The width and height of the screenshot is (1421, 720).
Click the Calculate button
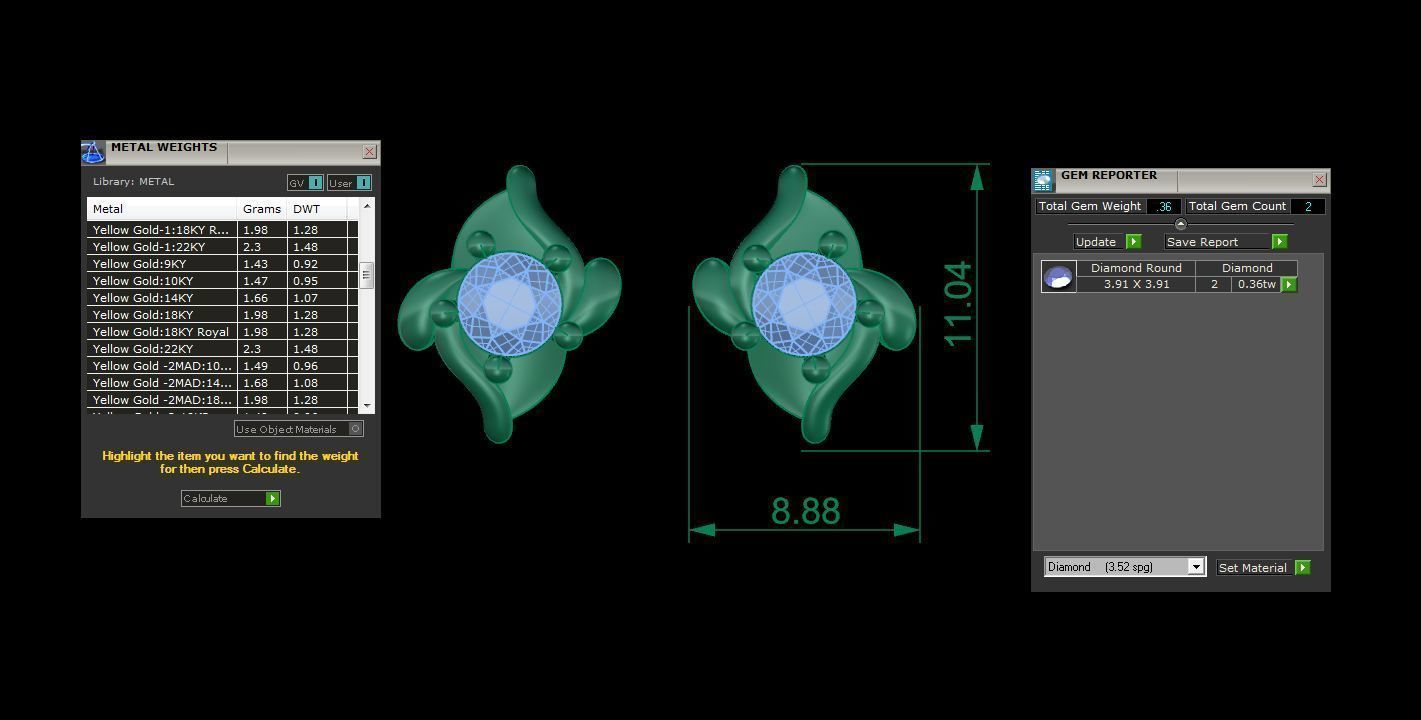coord(231,498)
